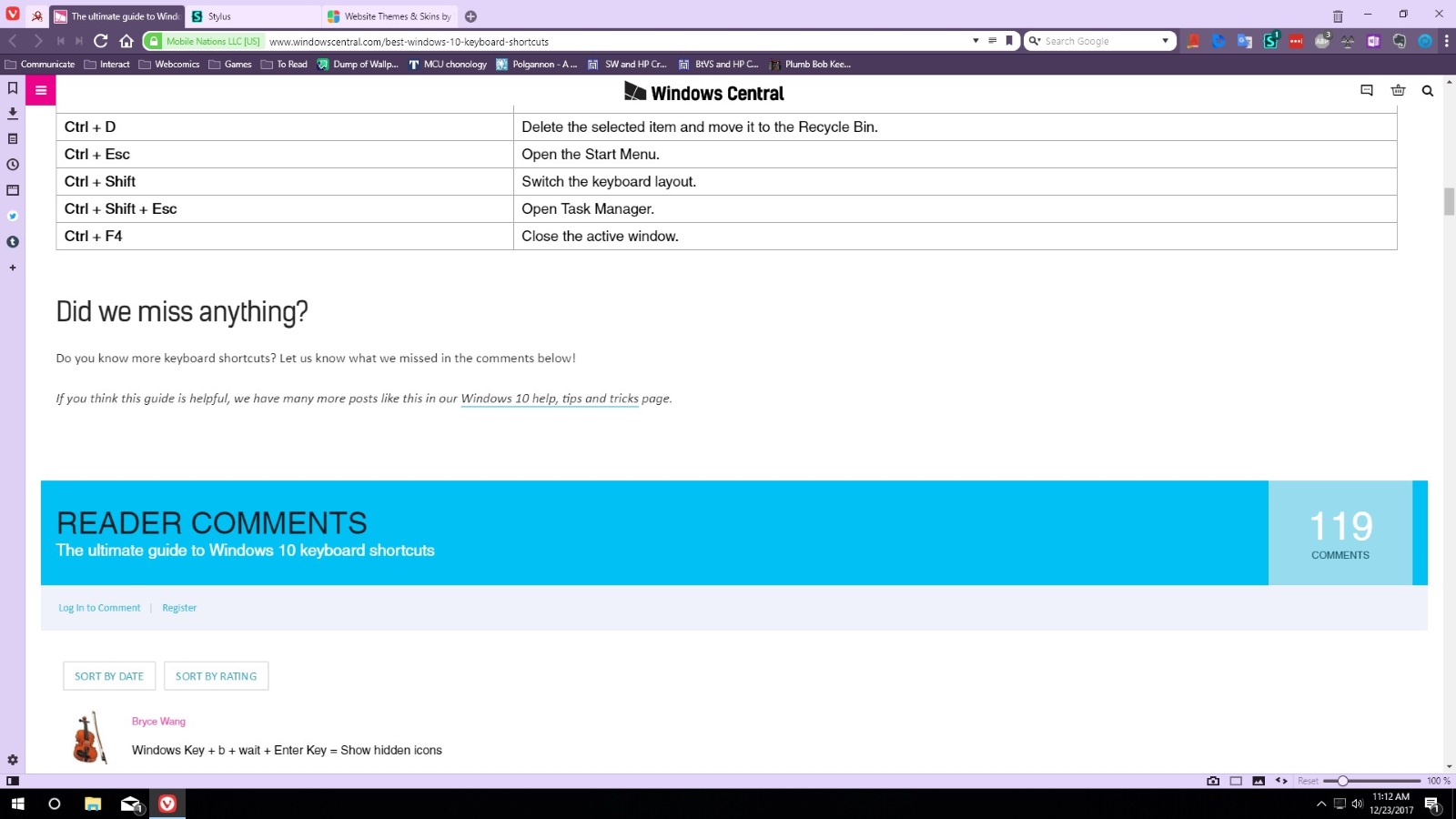Open the closed tabs trash can
1456x819 pixels.
point(1338,16)
